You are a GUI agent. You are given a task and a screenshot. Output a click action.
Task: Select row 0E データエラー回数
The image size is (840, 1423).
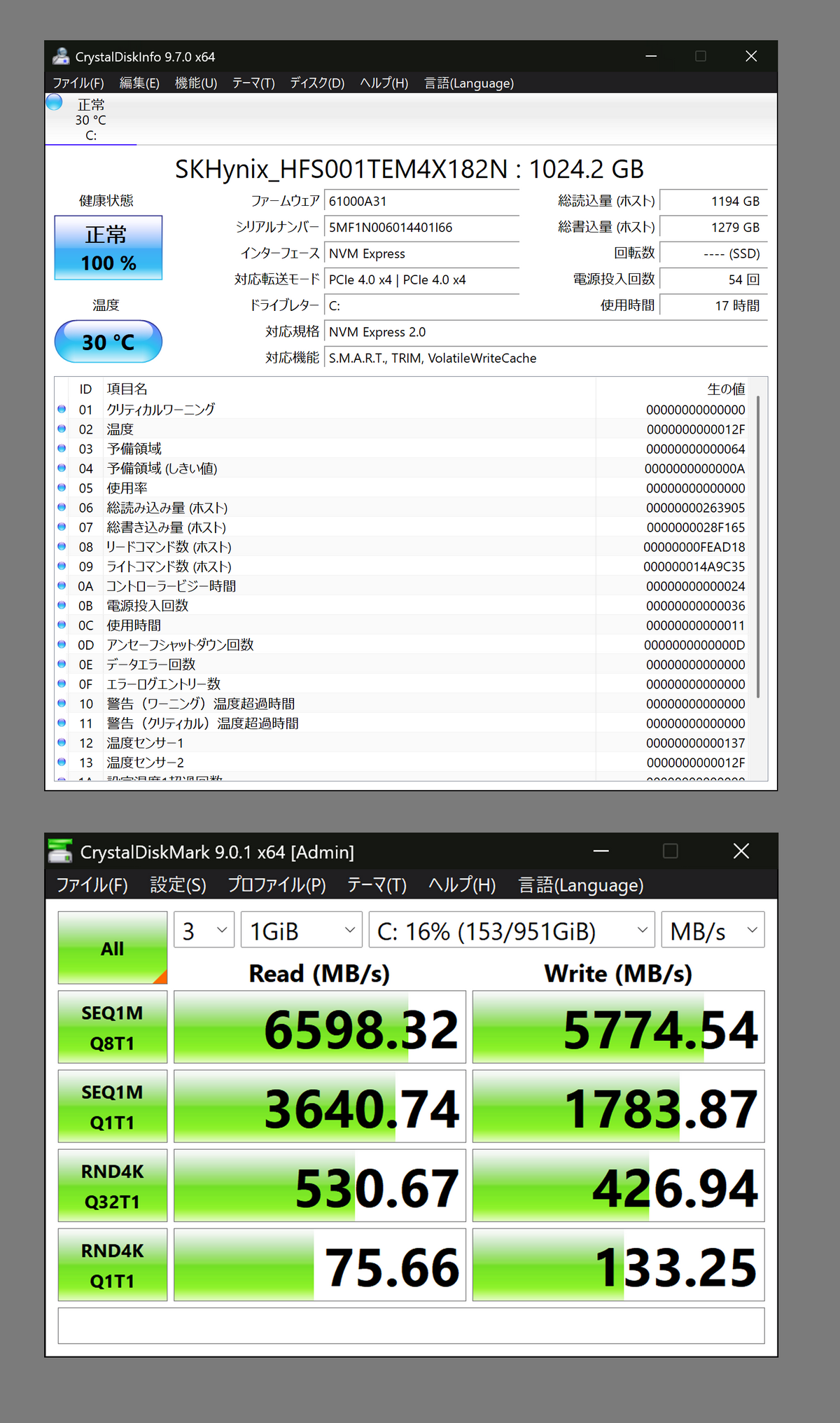tap(402, 665)
